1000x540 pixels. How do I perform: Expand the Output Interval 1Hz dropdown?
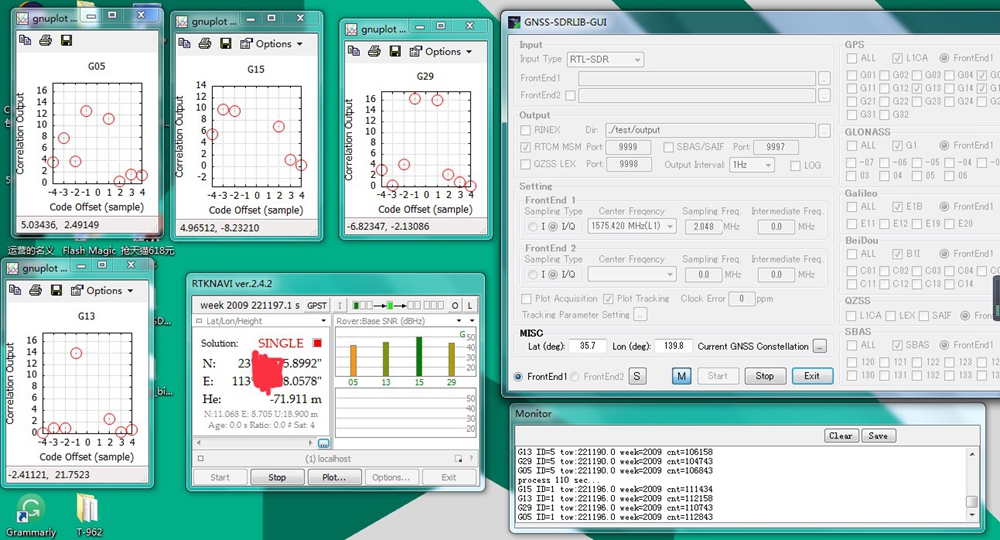pyautogui.click(x=752, y=164)
